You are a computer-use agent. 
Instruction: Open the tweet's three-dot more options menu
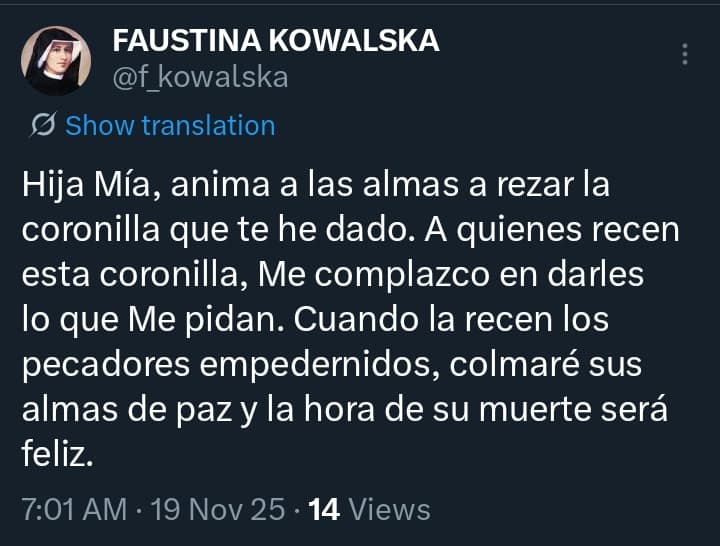(x=685, y=53)
